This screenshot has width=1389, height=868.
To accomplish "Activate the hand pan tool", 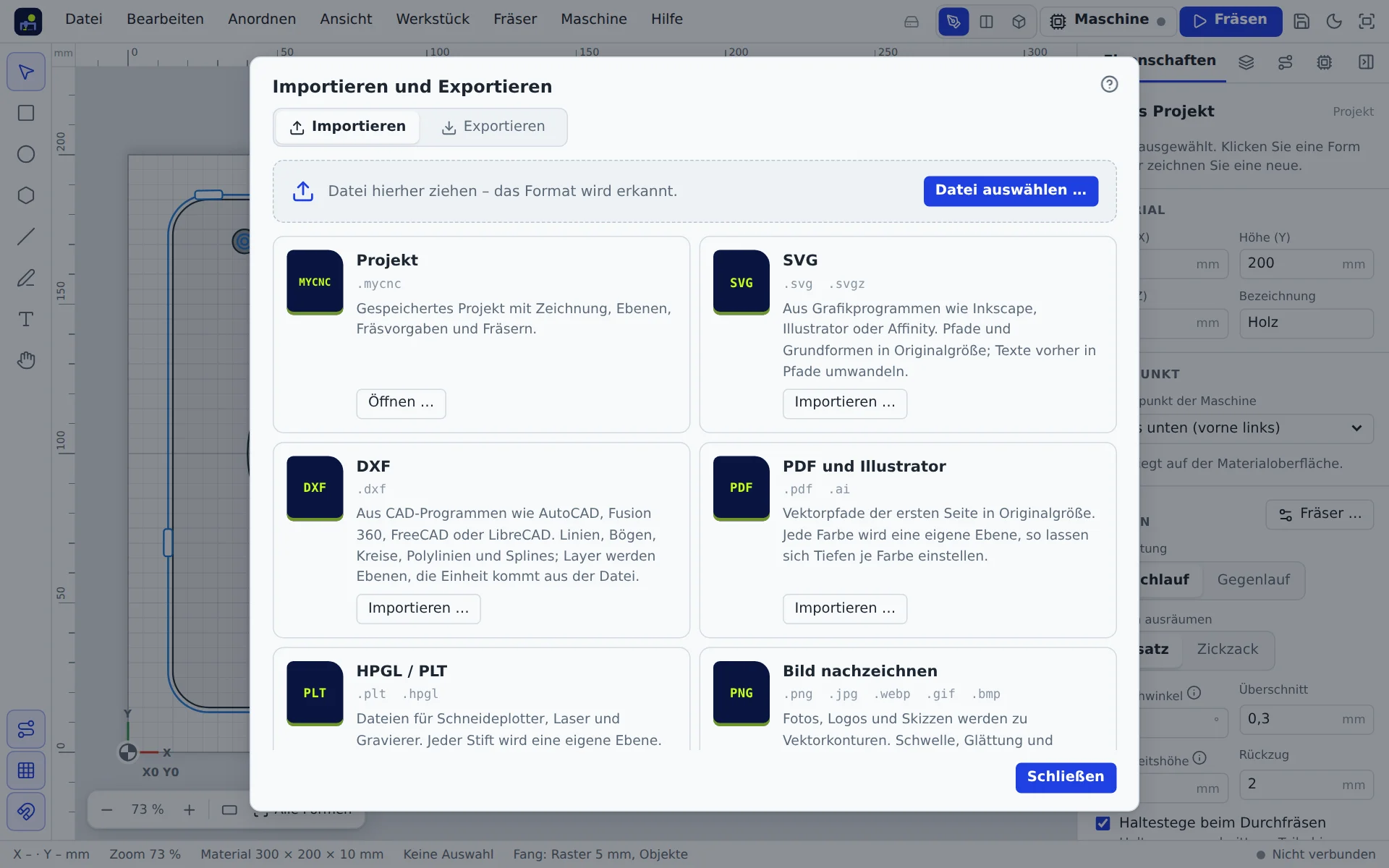I will click(x=26, y=360).
